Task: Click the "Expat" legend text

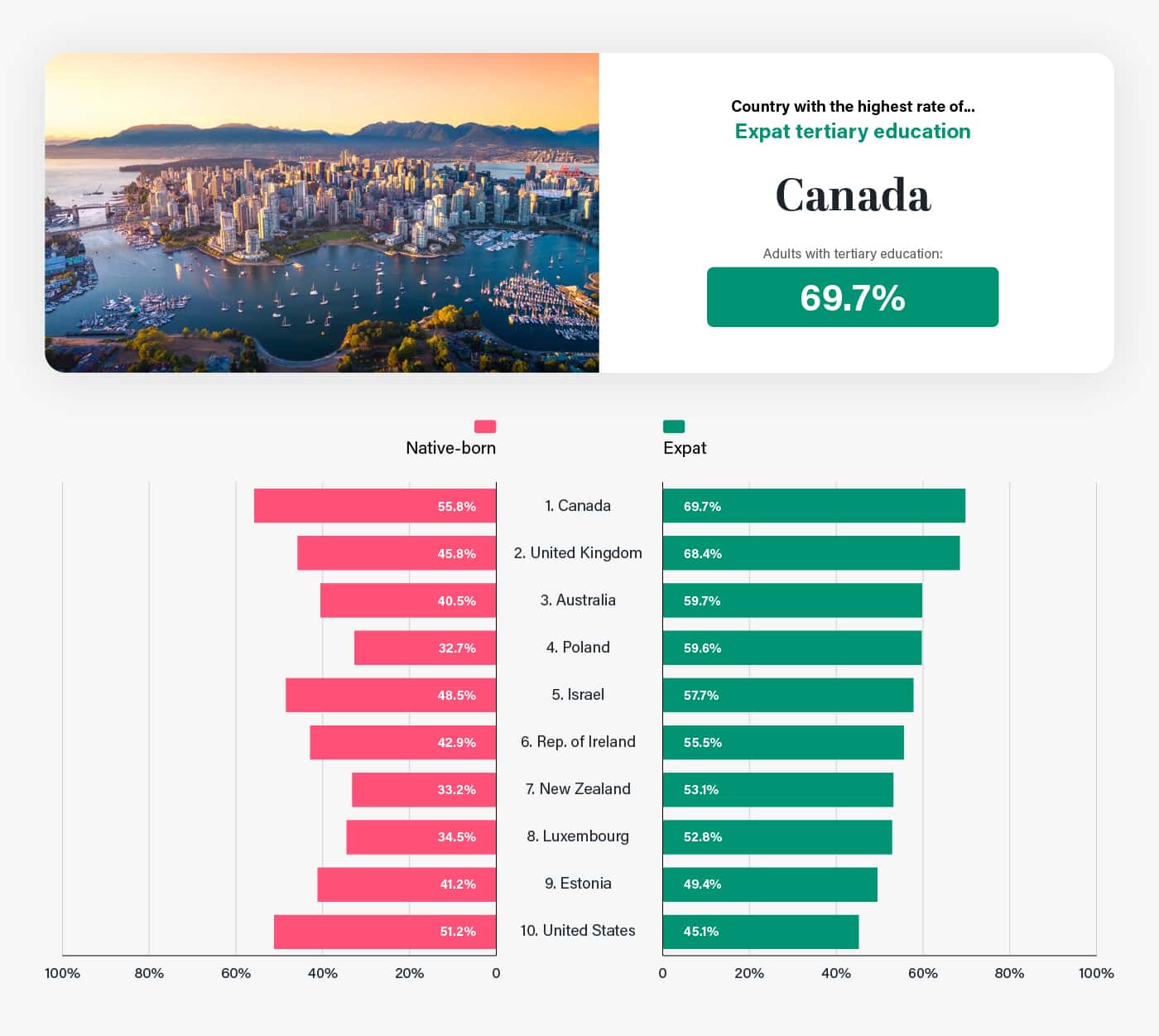Action: 685,448
